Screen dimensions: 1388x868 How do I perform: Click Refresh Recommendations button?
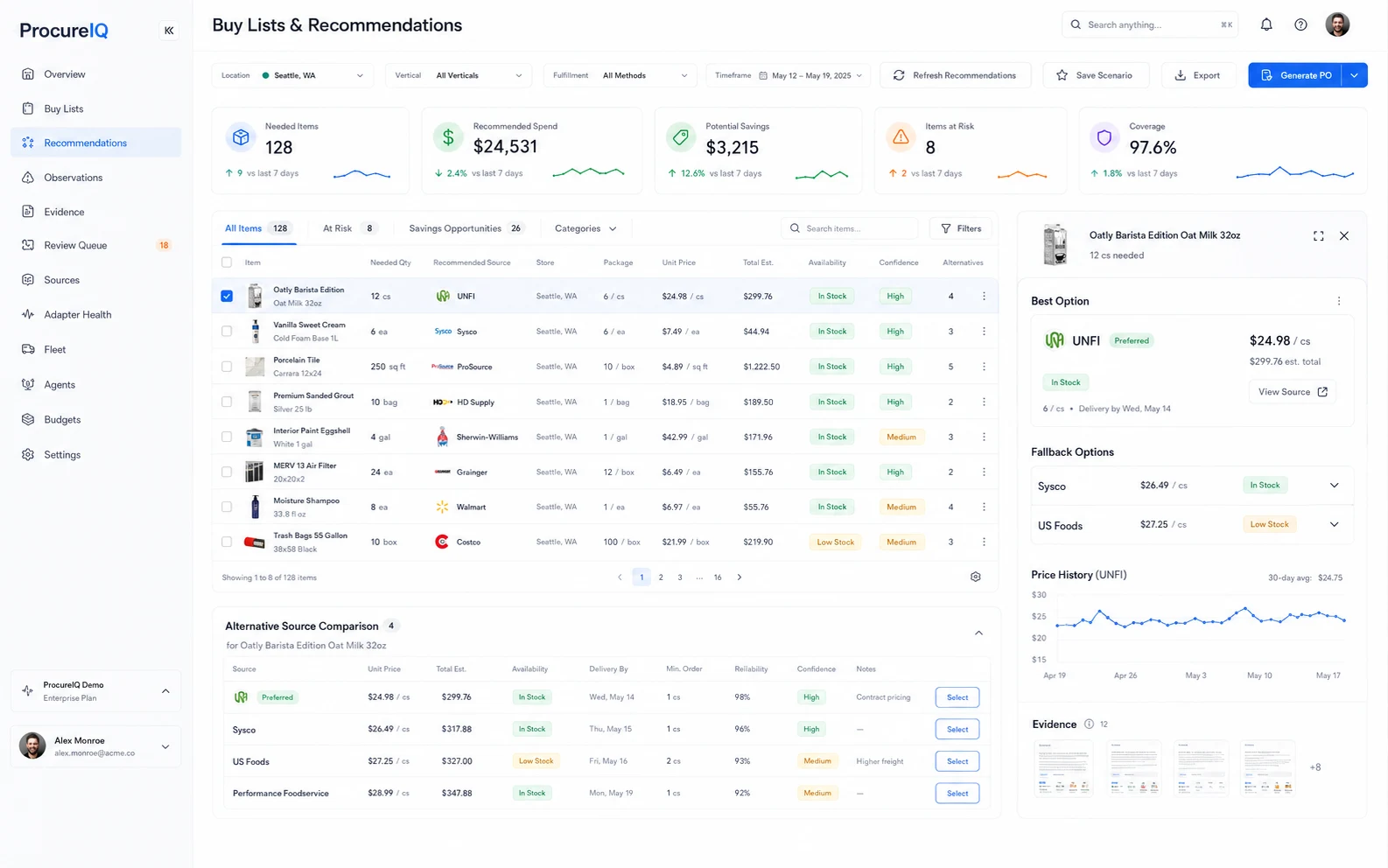(x=955, y=75)
